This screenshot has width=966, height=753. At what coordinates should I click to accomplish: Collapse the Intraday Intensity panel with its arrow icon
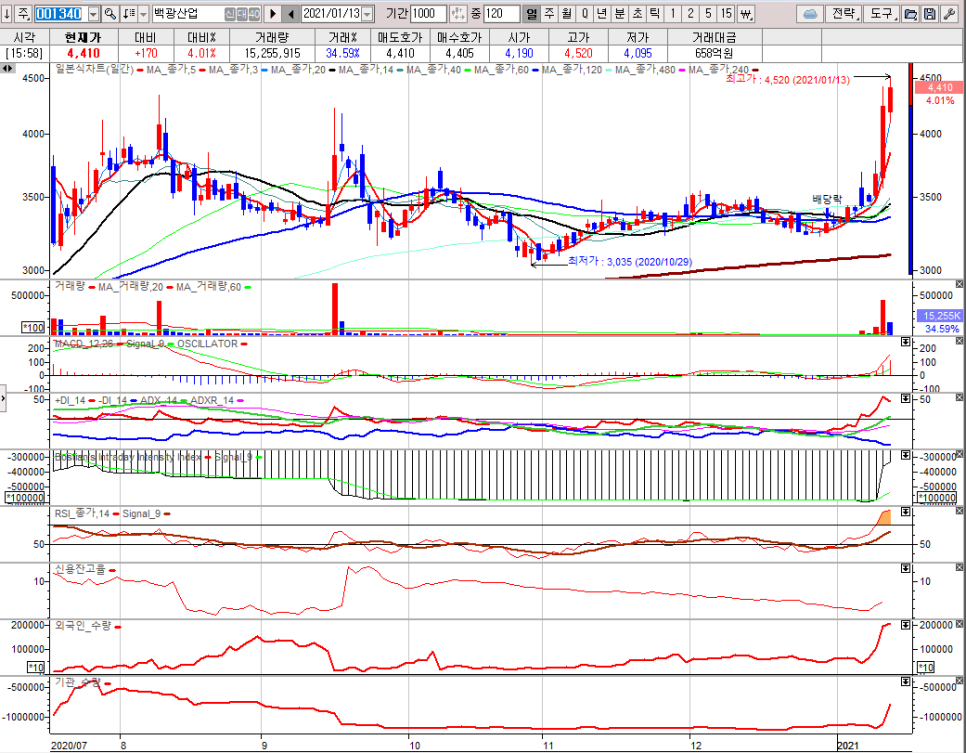click(x=906, y=455)
